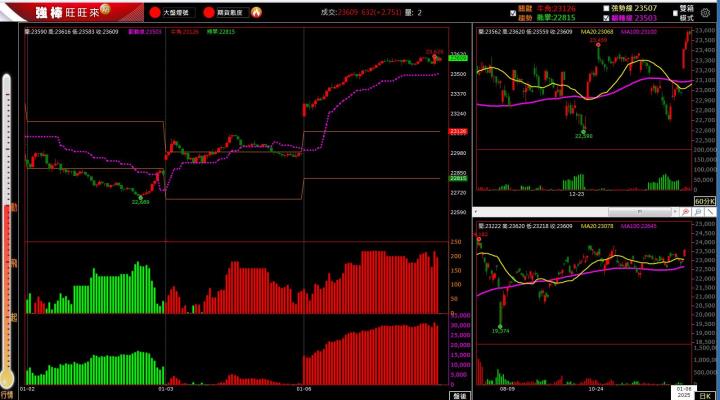Click the scrollbar left arrow
This screenshot has height=400, width=720.
476,212
